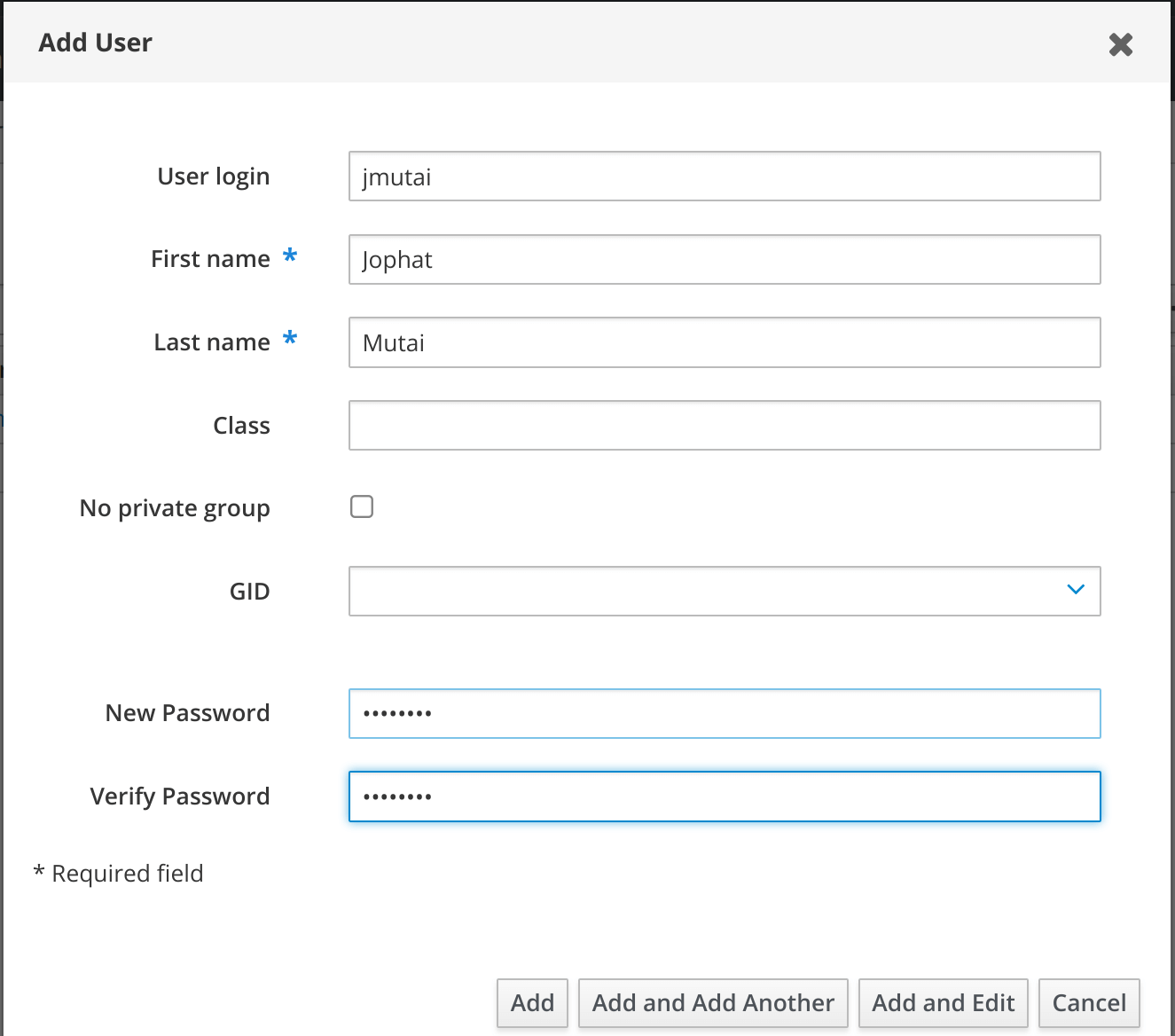
Task: Cancel the Add User dialog
Action: pos(1088,1003)
